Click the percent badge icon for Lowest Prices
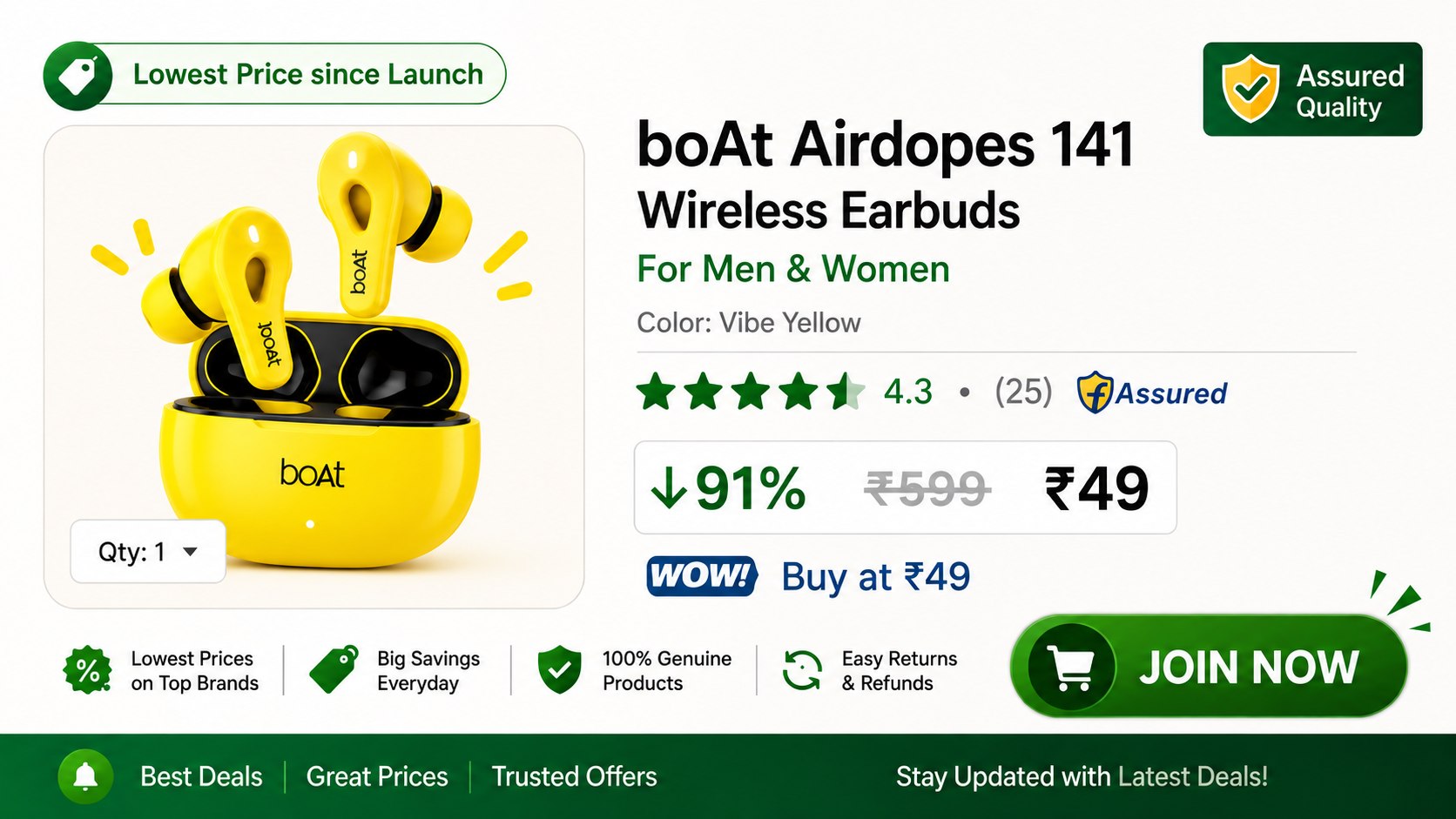 [x=87, y=671]
